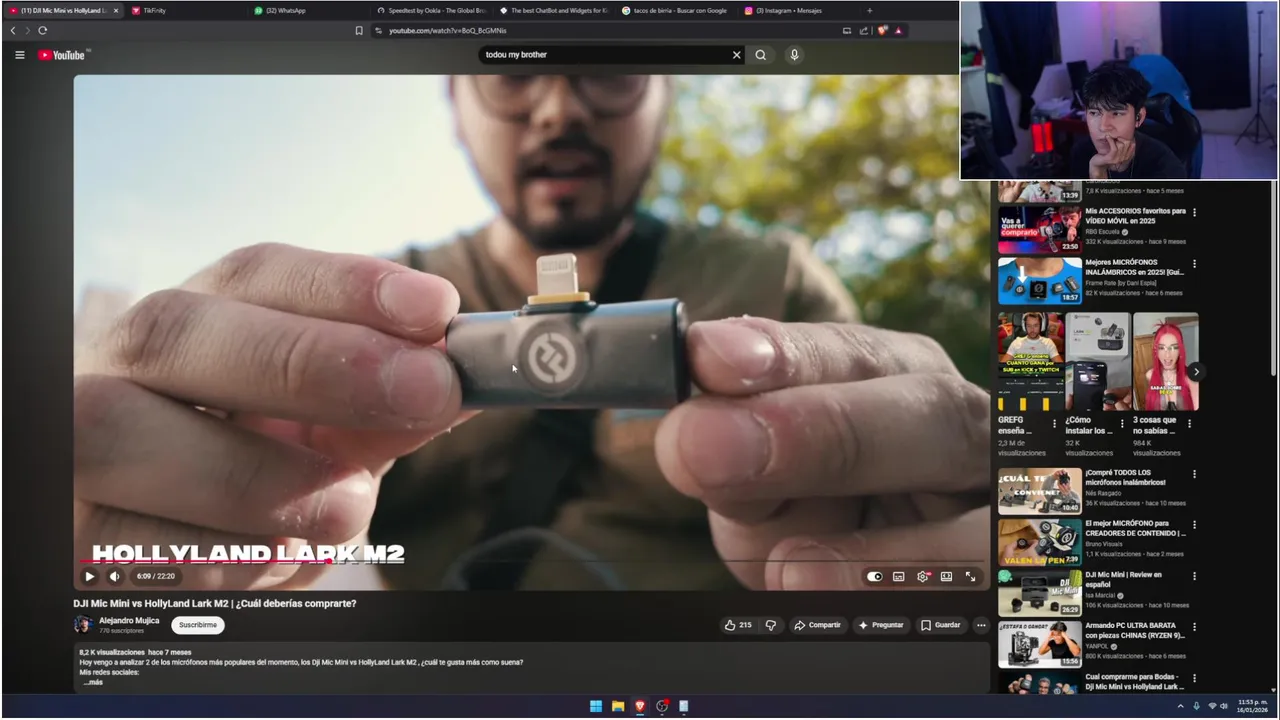Open options for Armando PC ULTRA BARATA
Image resolution: width=1280 pixels, height=720 pixels.
tap(1194, 628)
